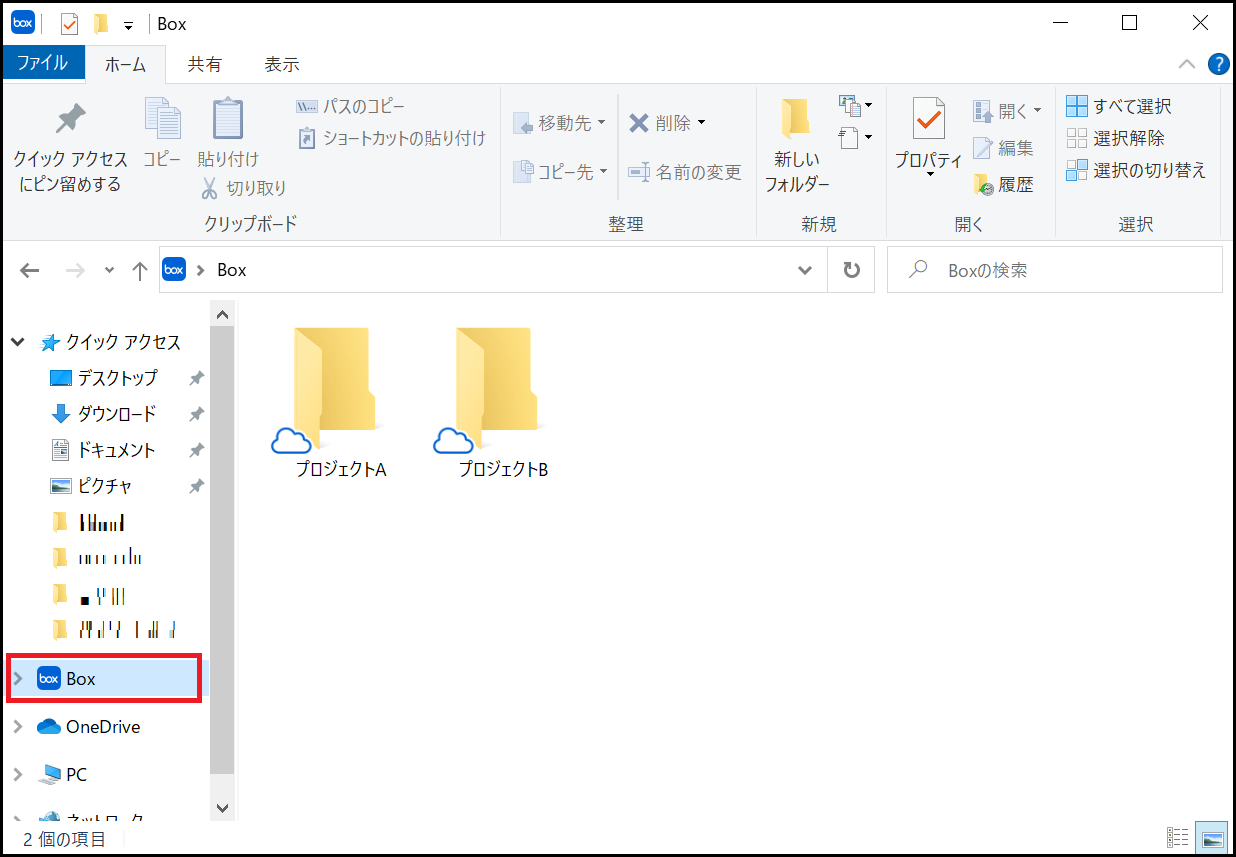
Task: Click 選択の切り替え in the ribbon
Action: pyautogui.click(x=1136, y=170)
